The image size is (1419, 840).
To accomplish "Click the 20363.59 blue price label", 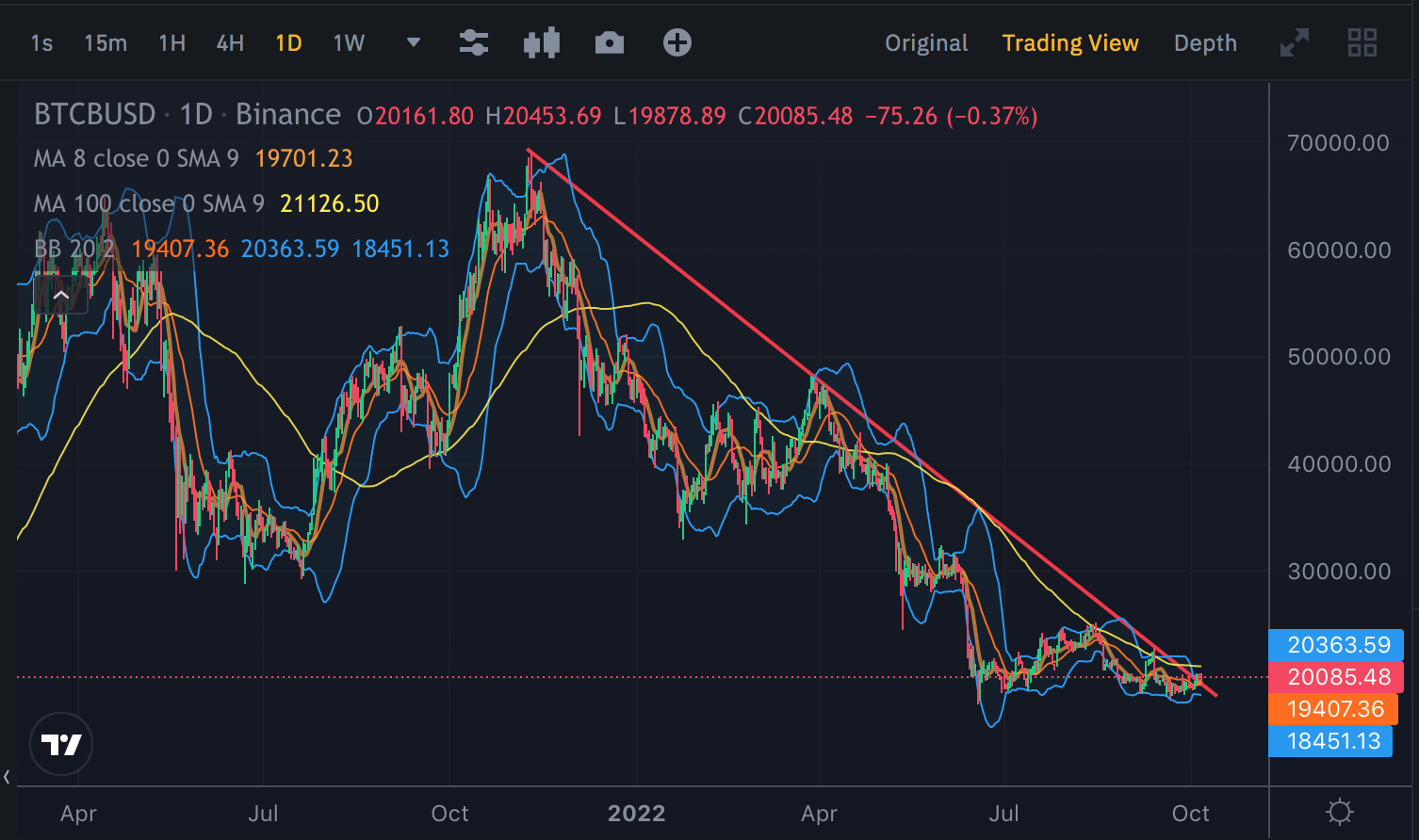I will tap(1337, 645).
